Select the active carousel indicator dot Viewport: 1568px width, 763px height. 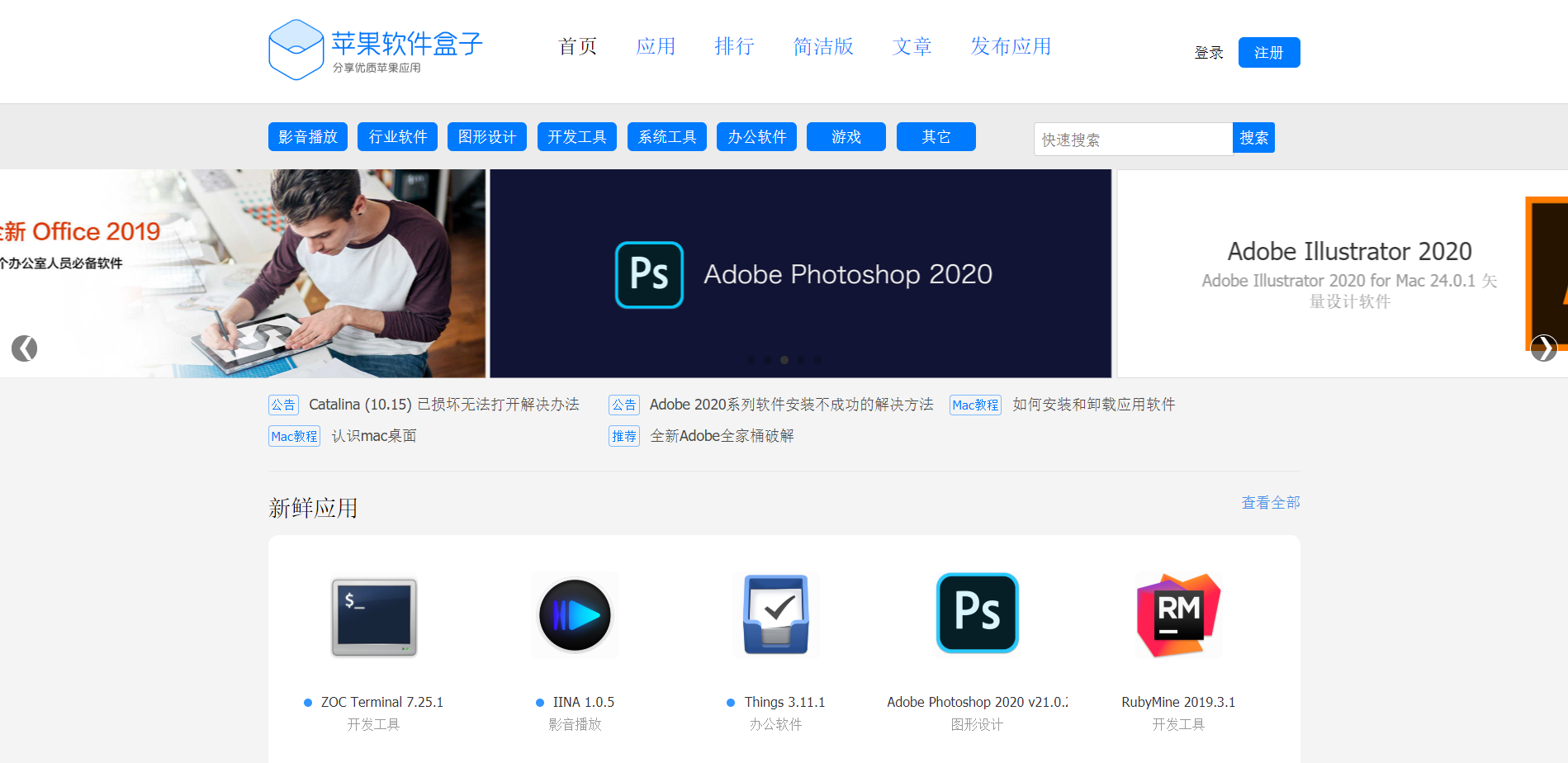[784, 360]
